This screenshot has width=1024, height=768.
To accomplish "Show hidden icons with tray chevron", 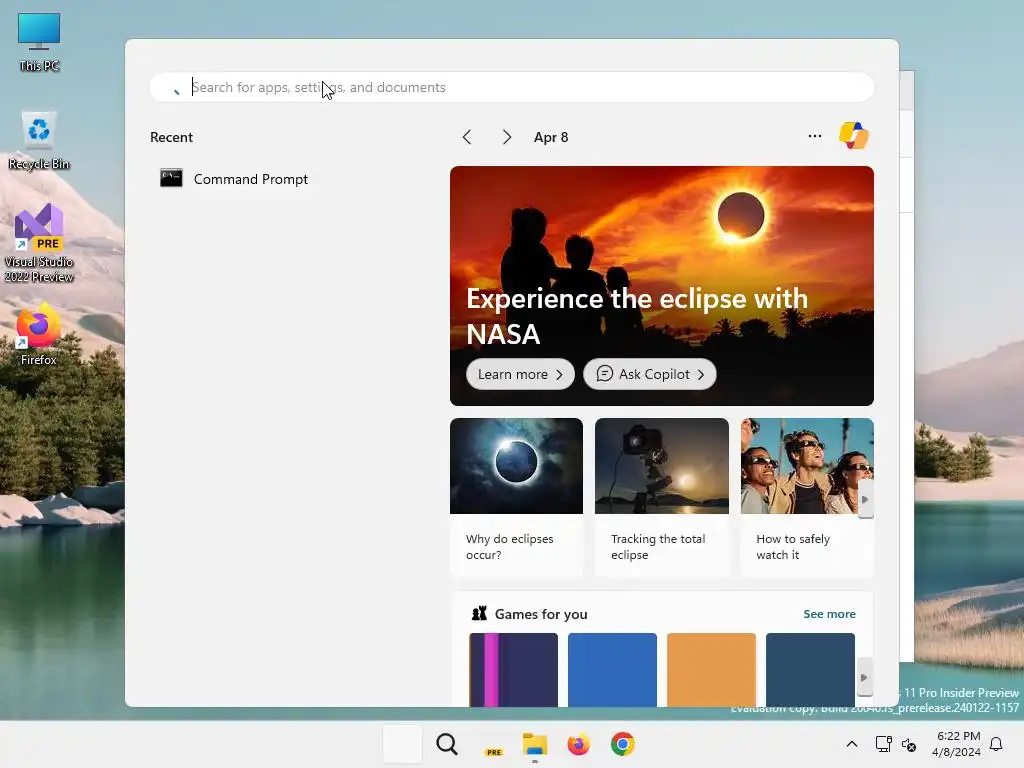I will (852, 744).
